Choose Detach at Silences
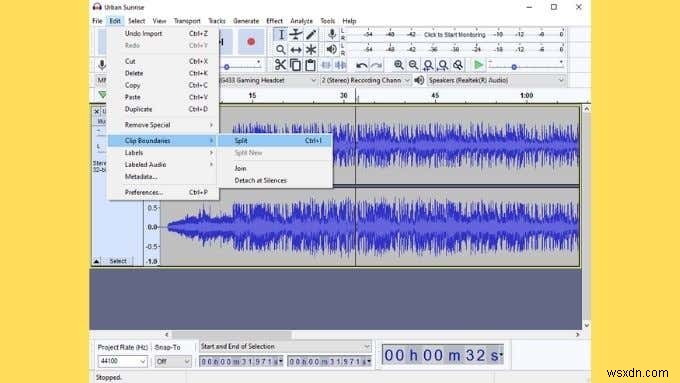Image resolution: width=680 pixels, height=383 pixels. (x=275, y=180)
